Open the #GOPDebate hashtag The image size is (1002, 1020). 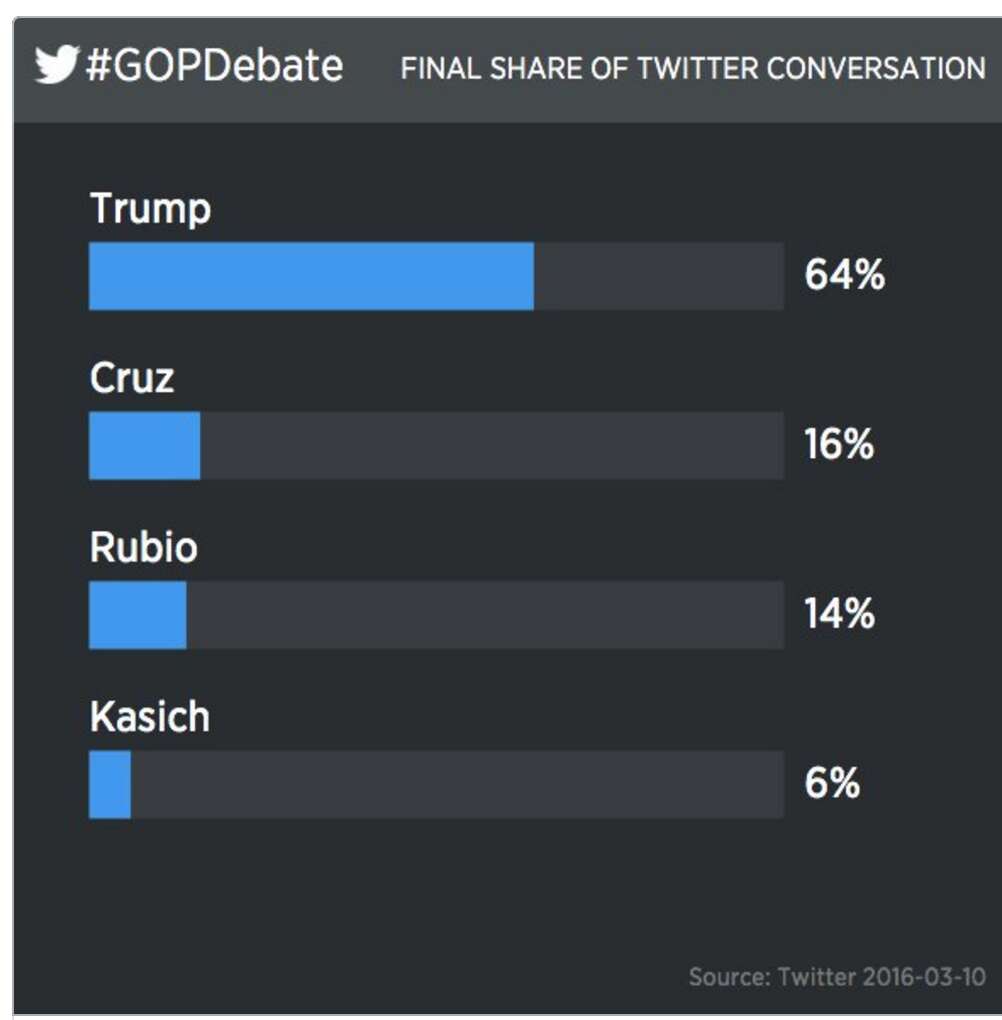pos(214,67)
